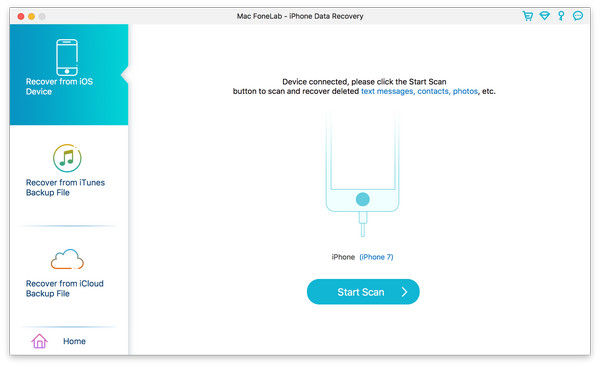Screen dimensions: 600x367
Task: Start the device scan
Action: (363, 292)
